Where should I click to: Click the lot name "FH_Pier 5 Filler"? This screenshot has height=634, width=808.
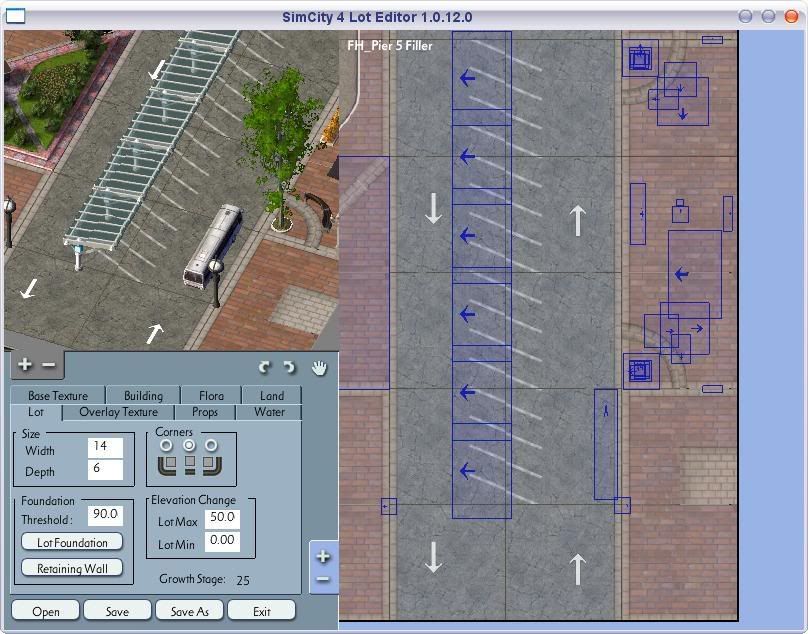(x=390, y=45)
